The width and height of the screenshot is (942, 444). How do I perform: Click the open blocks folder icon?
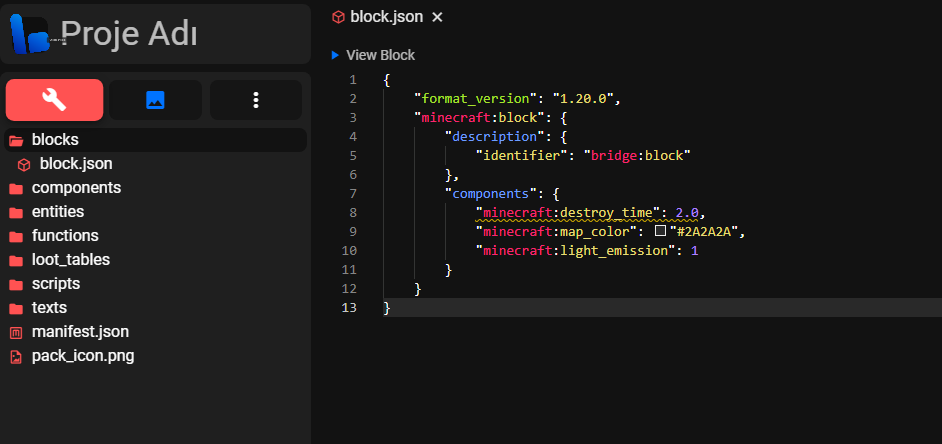[16, 140]
